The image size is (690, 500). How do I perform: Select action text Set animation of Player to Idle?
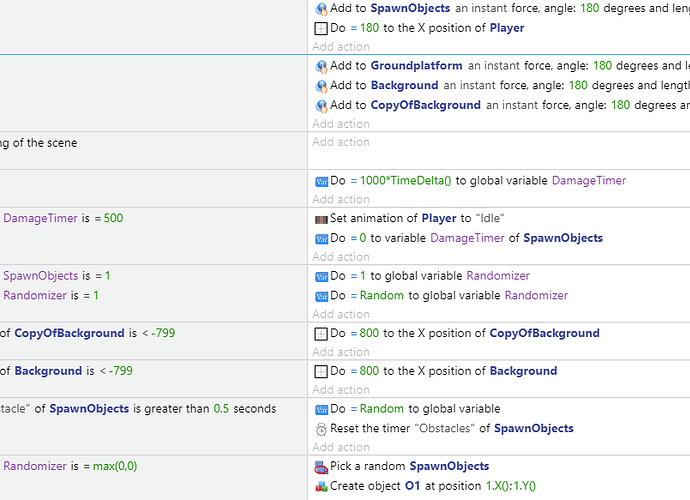pos(417,219)
